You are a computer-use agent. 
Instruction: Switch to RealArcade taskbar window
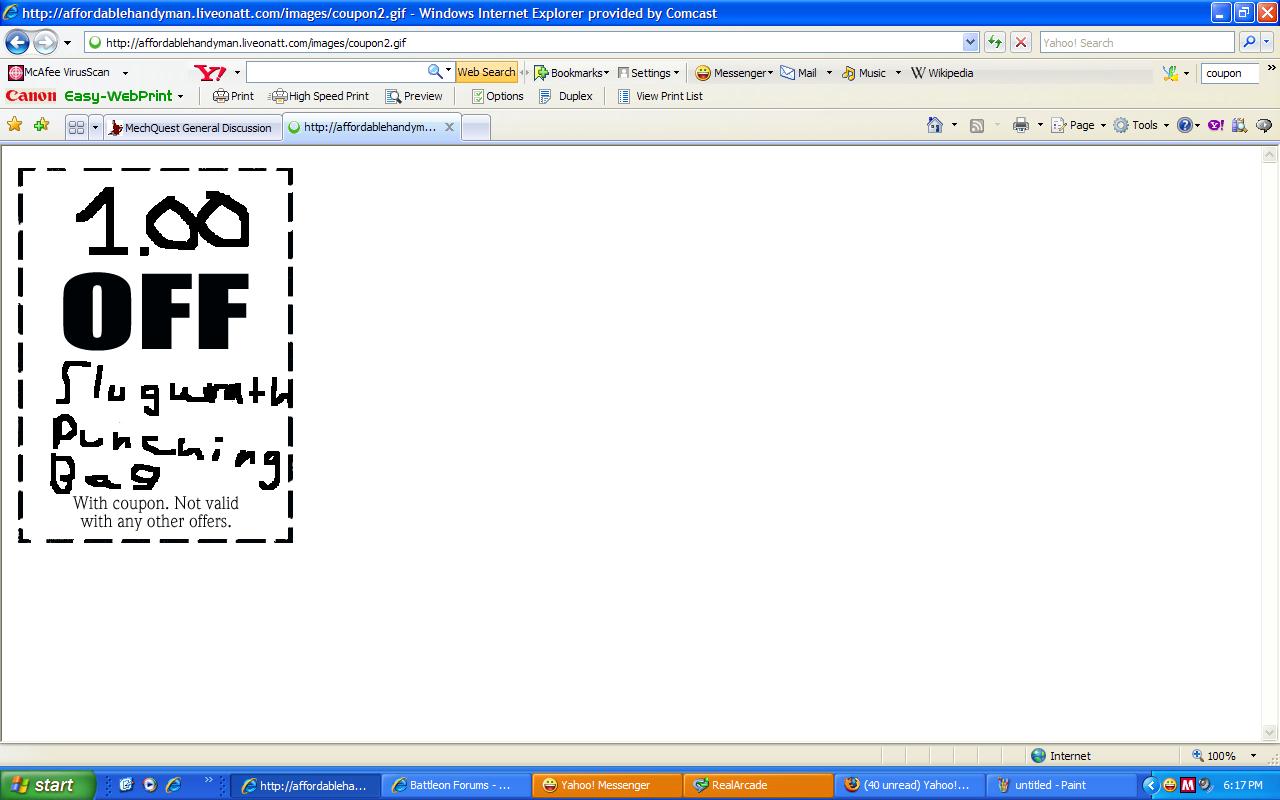click(758, 785)
